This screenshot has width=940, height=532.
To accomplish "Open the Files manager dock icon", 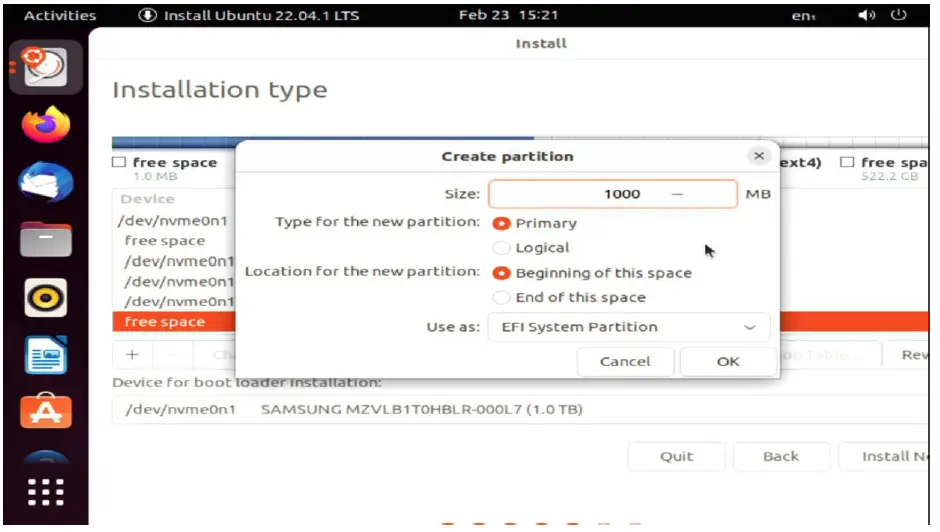I will click(x=46, y=239).
